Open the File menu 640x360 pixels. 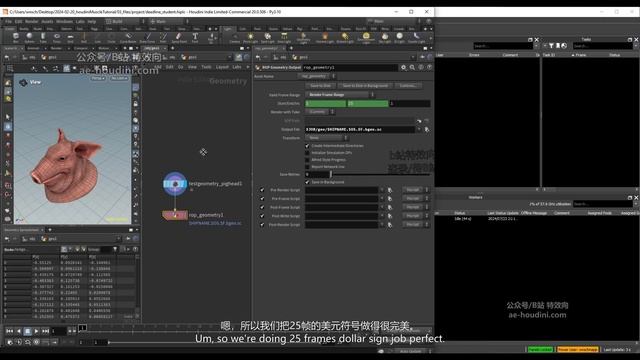pos(8,21)
